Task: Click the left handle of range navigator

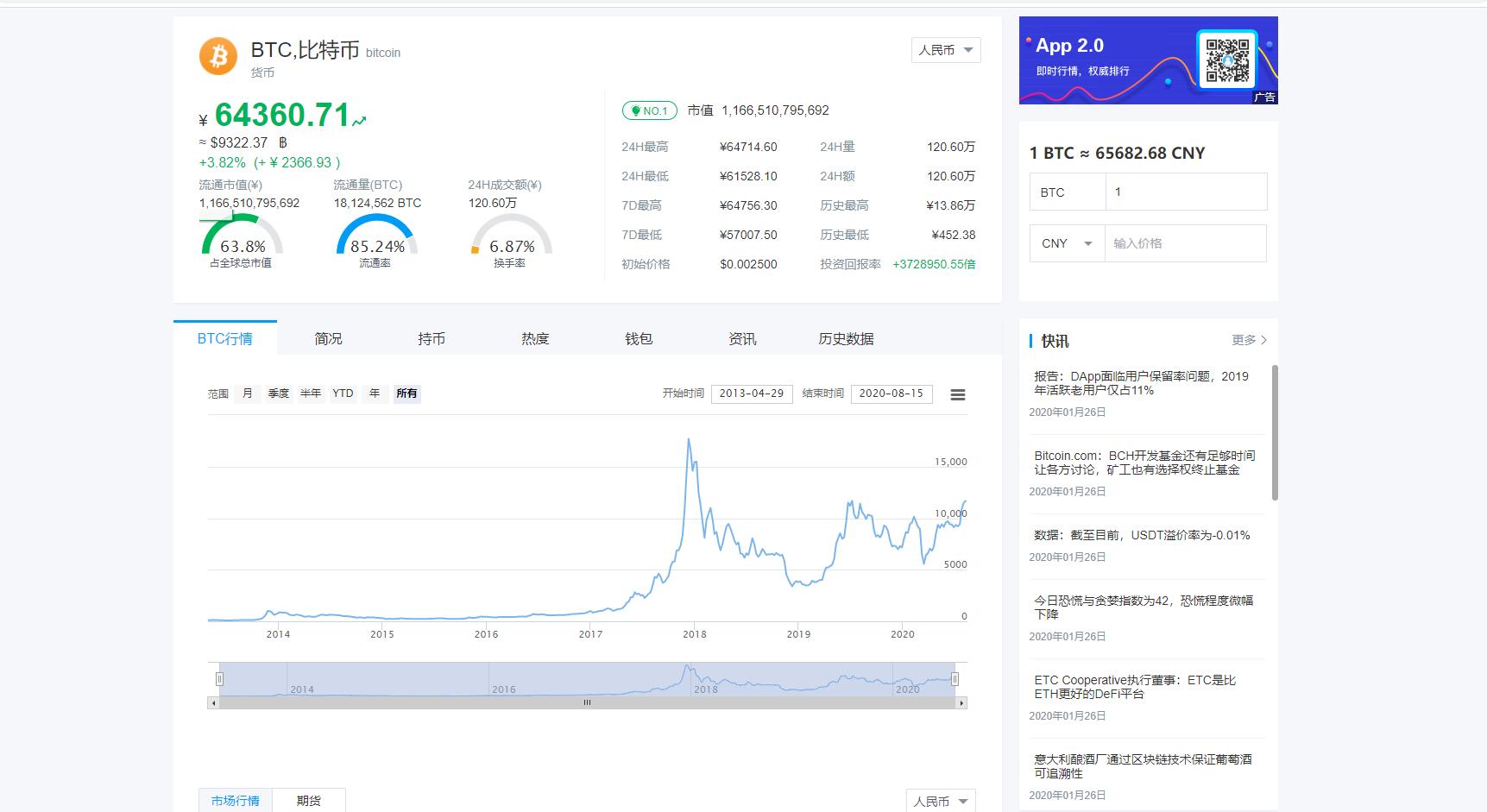Action: pyautogui.click(x=219, y=679)
